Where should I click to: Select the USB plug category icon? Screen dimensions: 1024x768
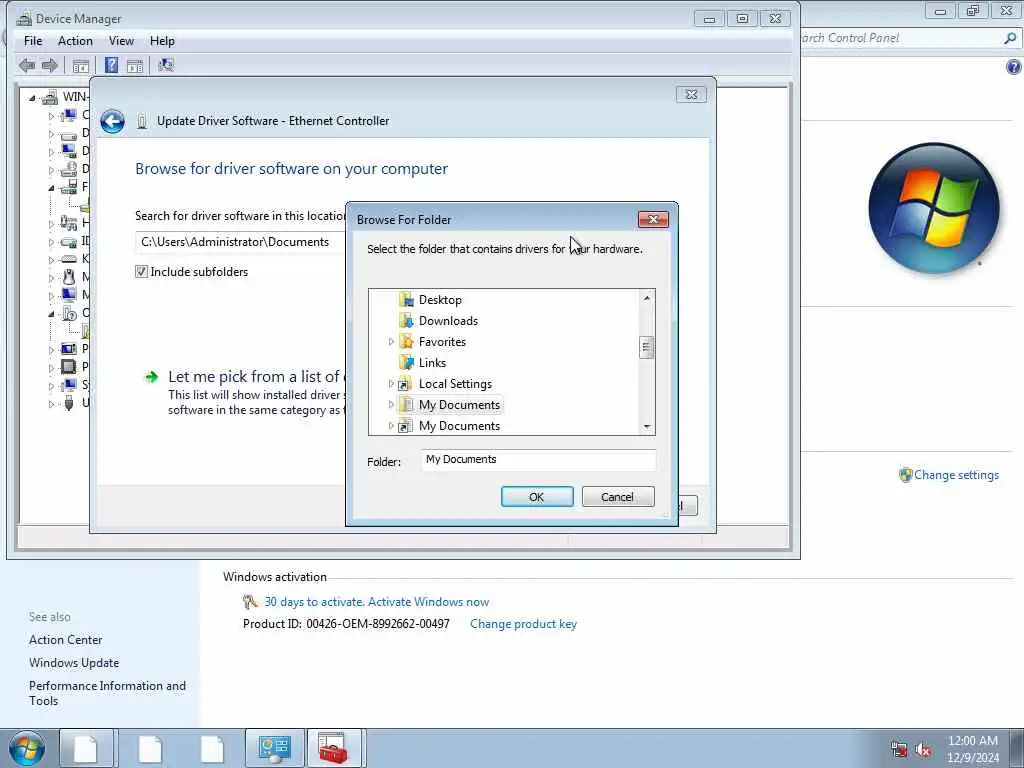coord(69,403)
